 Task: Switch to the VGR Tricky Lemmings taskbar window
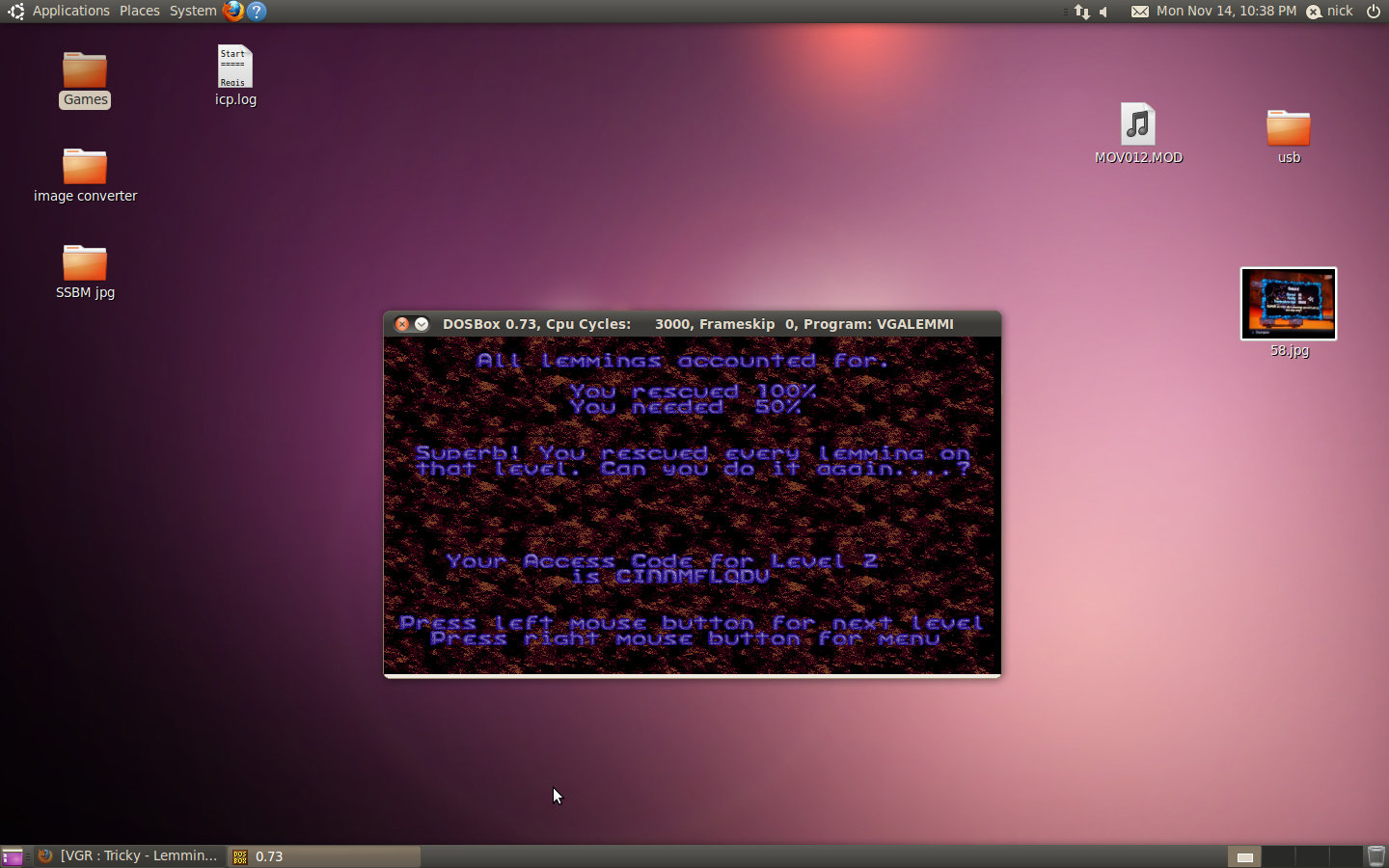129,856
